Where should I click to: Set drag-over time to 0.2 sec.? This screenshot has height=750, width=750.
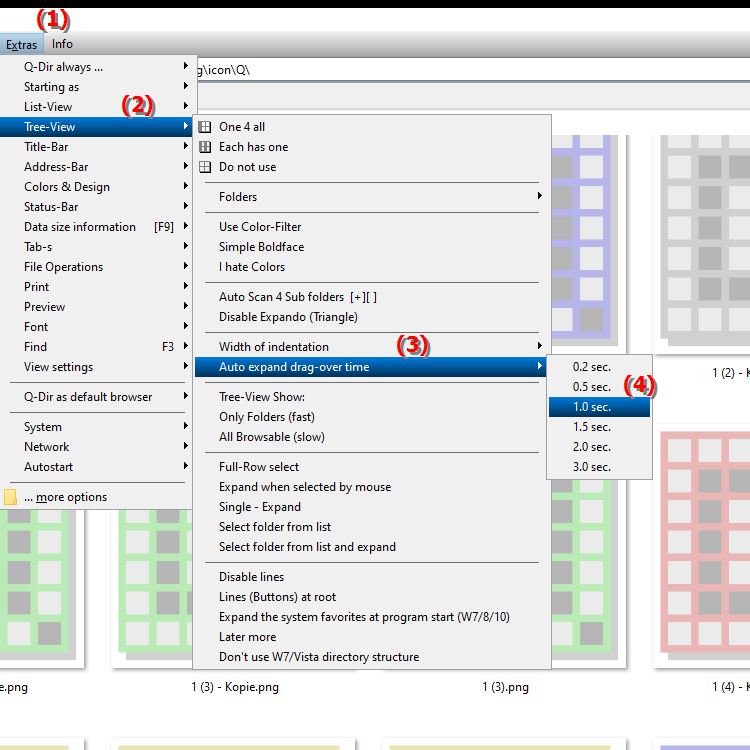pos(599,367)
